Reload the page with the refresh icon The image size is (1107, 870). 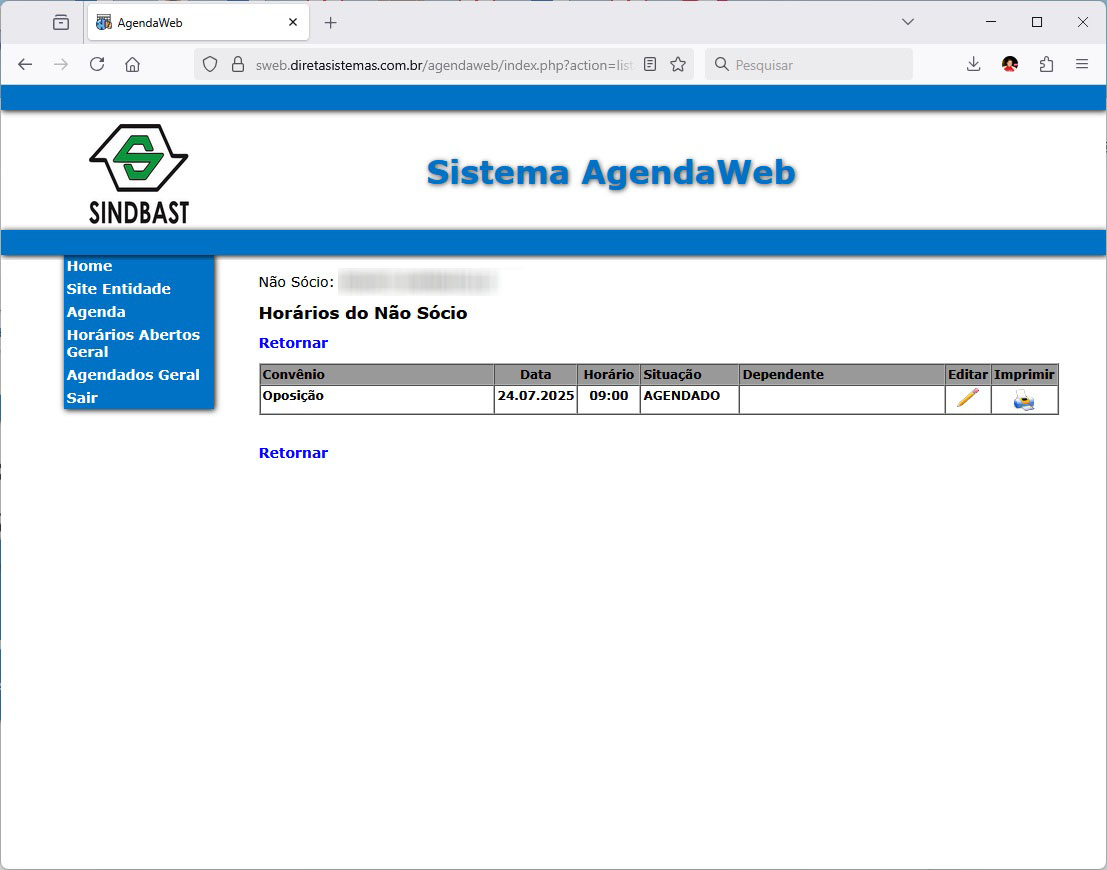(97, 65)
